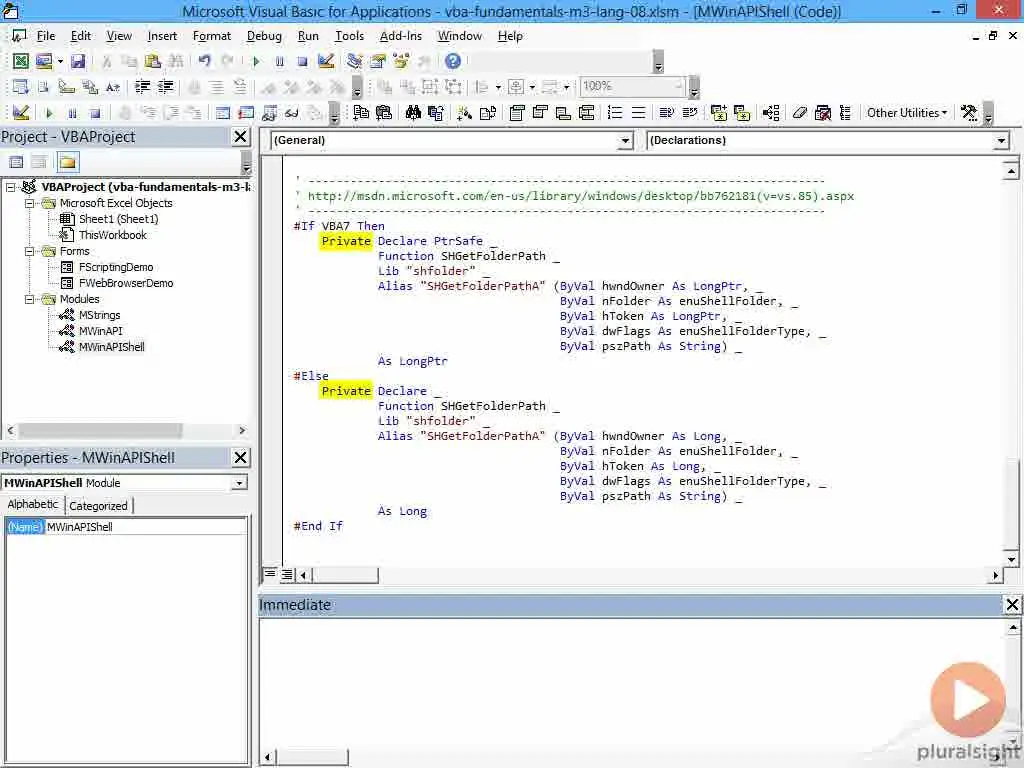Click the List Properties/Methods icon
The width and height of the screenshot is (1024, 768).
point(20,86)
